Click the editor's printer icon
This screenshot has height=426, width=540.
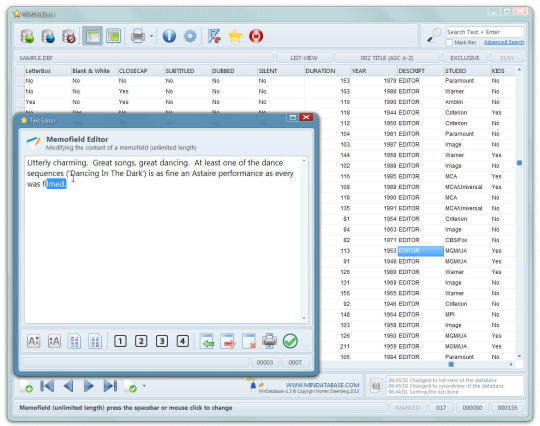coord(269,341)
